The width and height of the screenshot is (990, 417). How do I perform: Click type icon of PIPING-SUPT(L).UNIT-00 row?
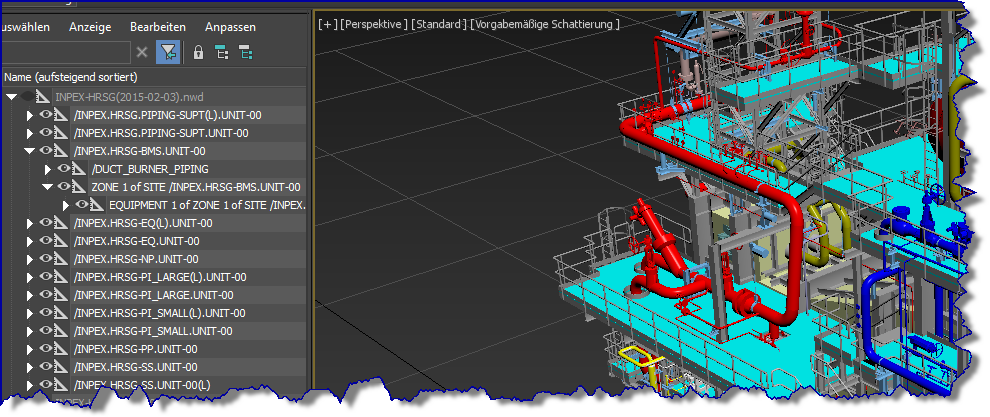(60, 115)
